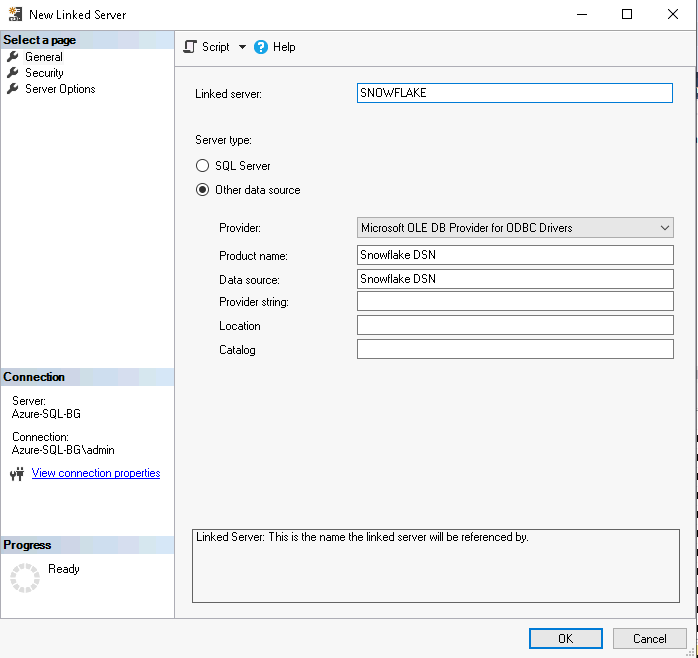
Task: Click the Data source input field
Action: pos(515,279)
